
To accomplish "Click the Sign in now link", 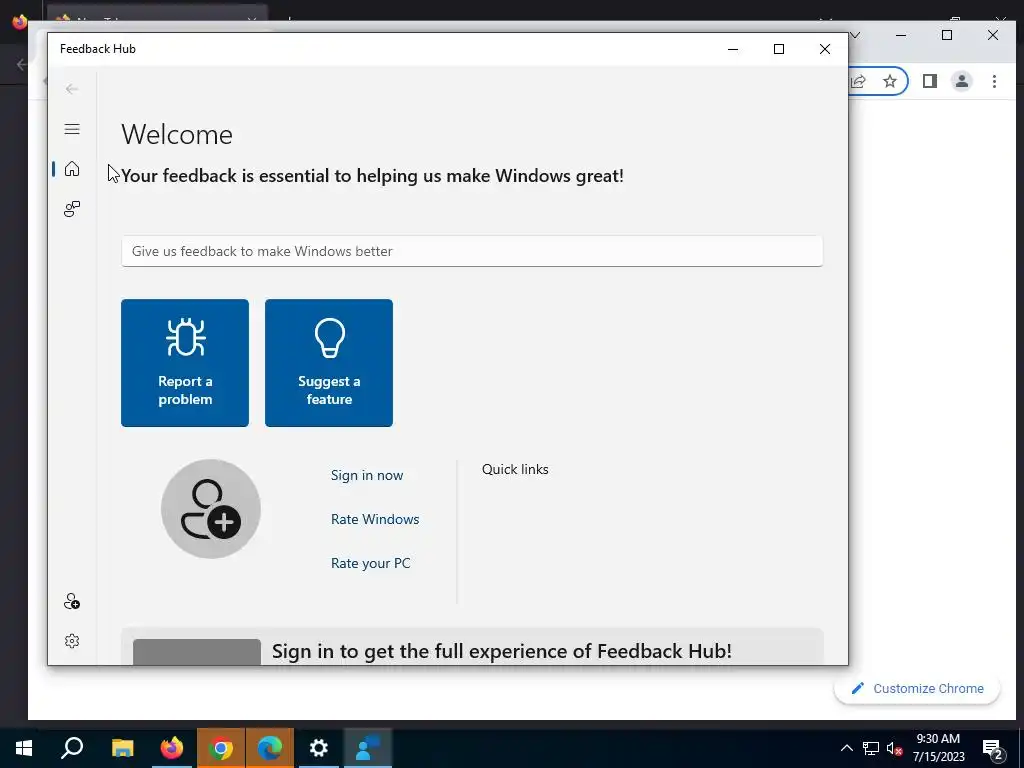I will pyautogui.click(x=367, y=475).
